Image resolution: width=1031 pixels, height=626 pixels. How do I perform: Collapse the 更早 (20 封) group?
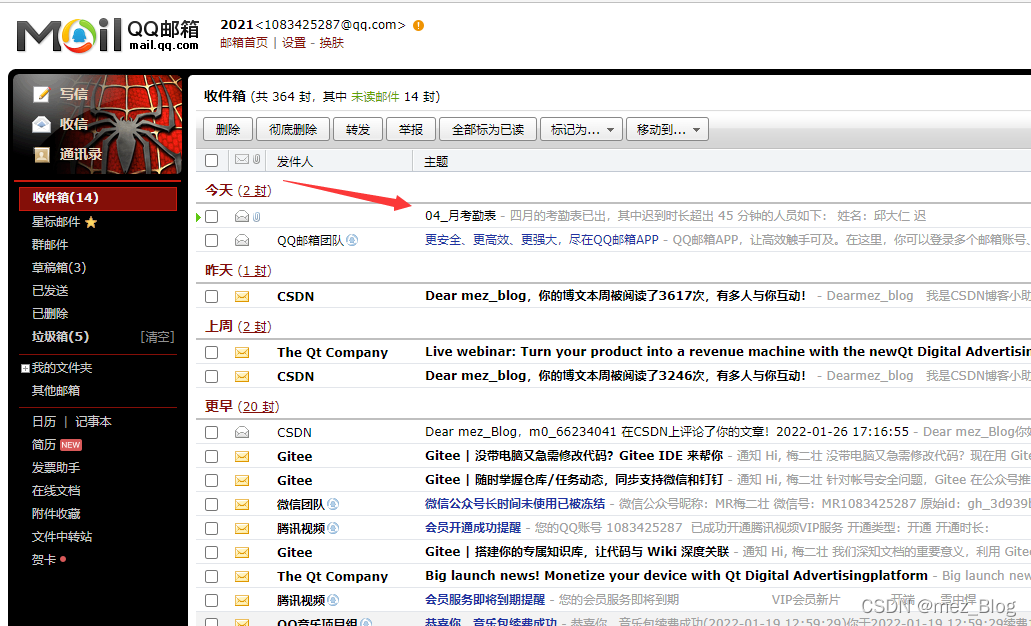tap(242, 406)
